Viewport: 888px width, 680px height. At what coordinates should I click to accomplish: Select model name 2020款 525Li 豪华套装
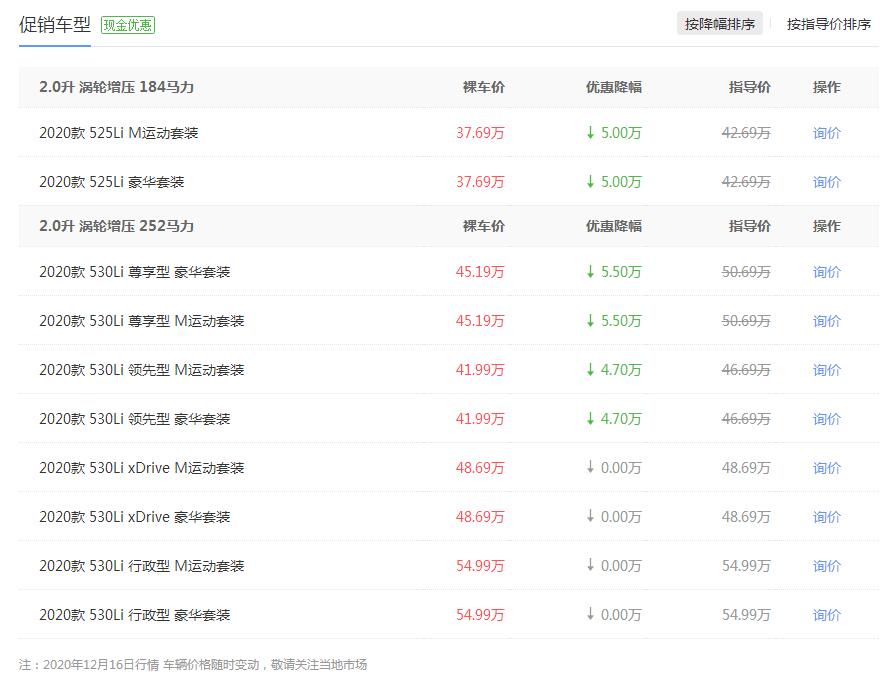click(x=112, y=182)
